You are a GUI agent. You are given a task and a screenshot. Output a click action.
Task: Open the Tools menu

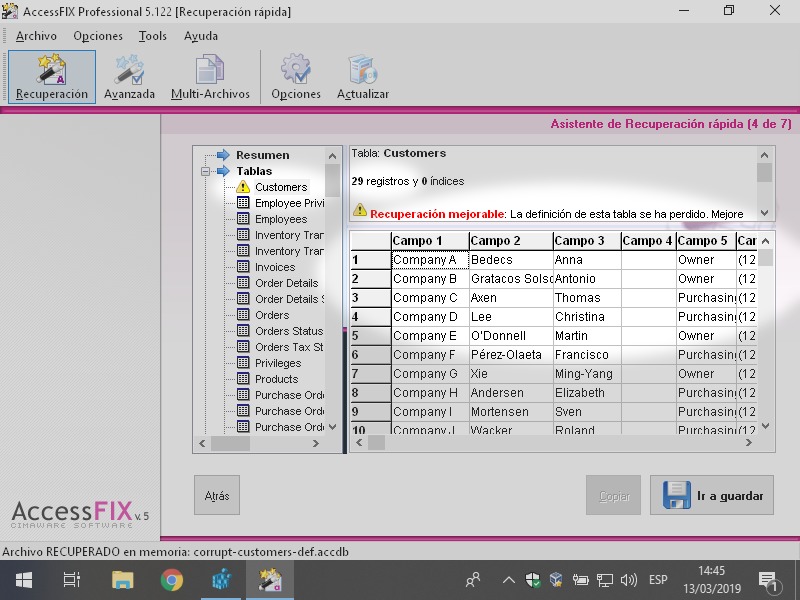(153, 36)
